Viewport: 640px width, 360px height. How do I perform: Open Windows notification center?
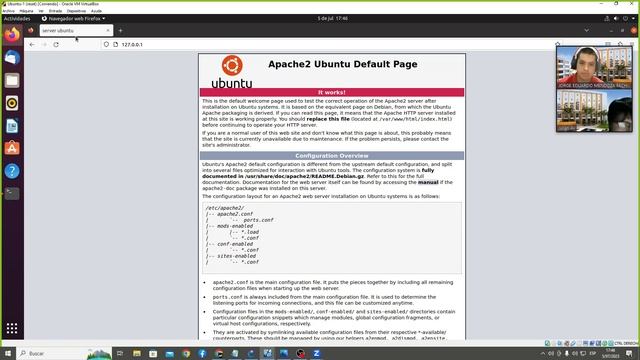(629, 353)
